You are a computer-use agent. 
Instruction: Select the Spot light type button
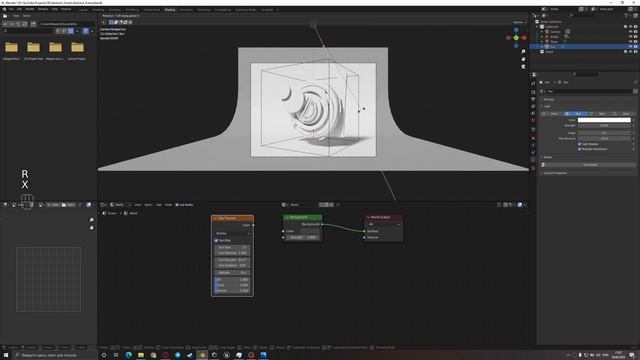tap(600, 113)
